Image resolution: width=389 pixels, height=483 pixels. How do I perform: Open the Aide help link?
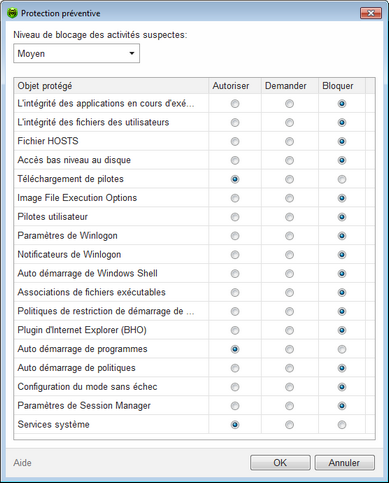point(22,463)
